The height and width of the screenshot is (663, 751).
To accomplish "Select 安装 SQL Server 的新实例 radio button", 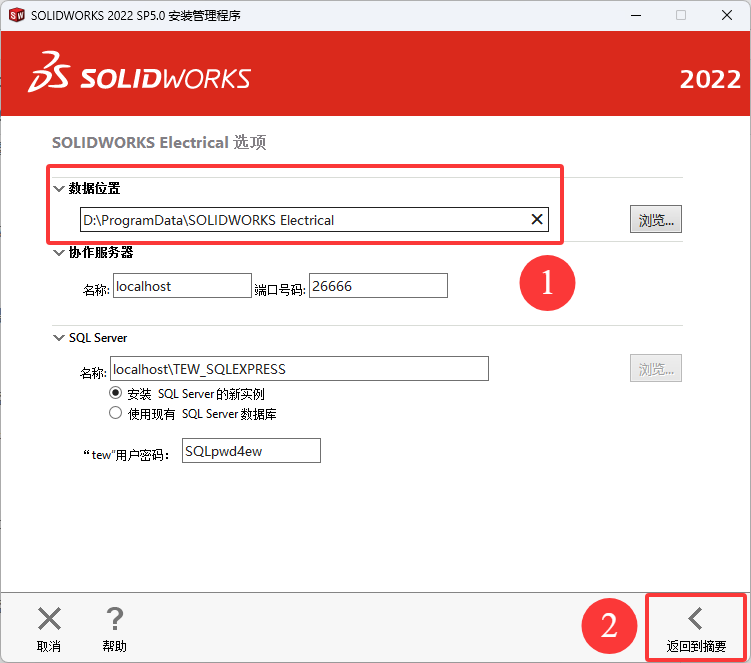I will [115, 393].
